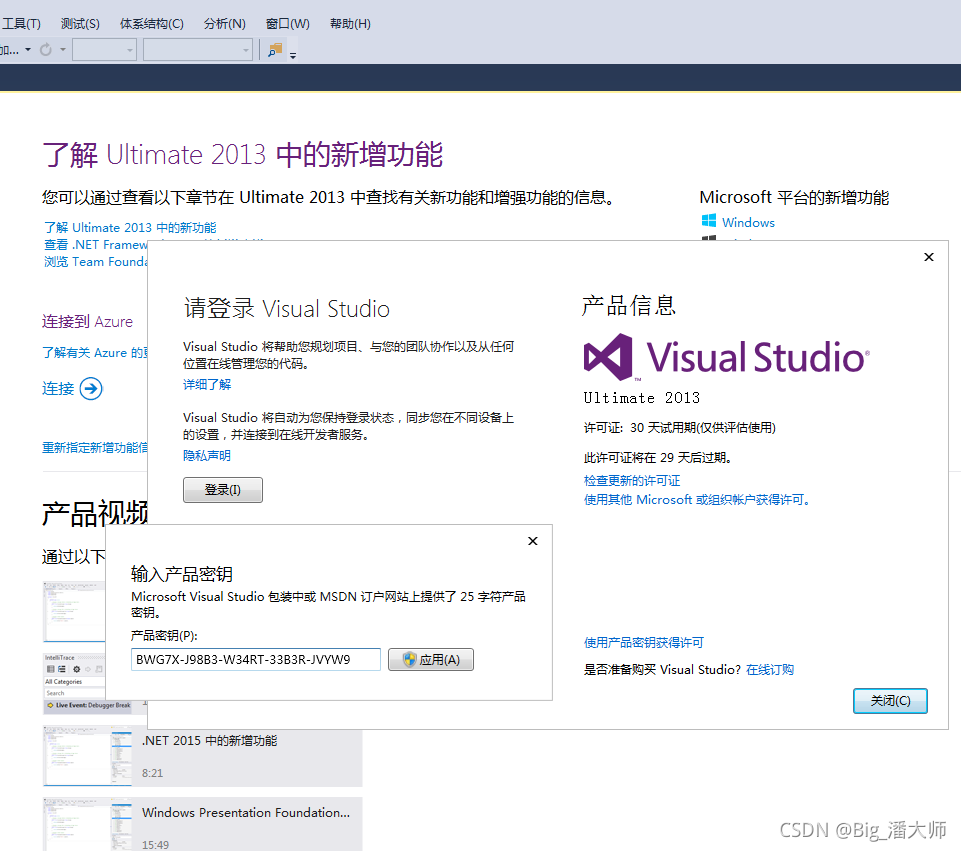Open the 测试(S) menu

(x=80, y=24)
